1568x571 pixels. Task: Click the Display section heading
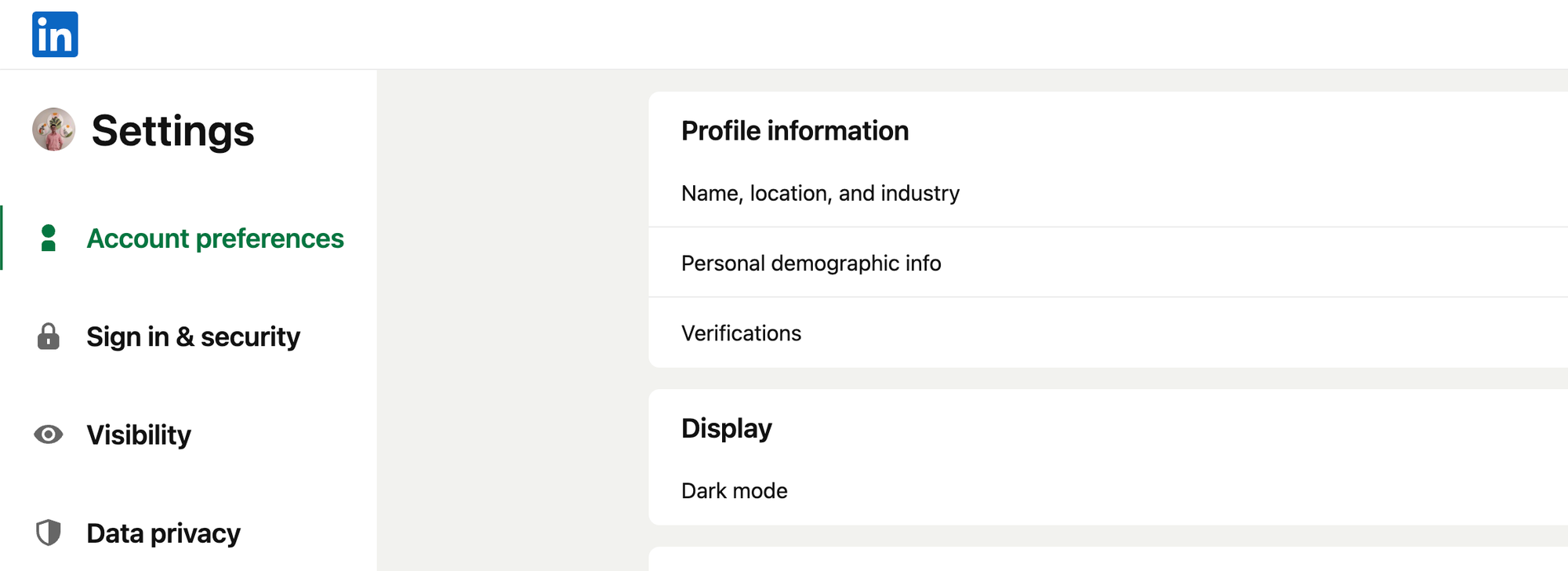pyautogui.click(x=726, y=428)
